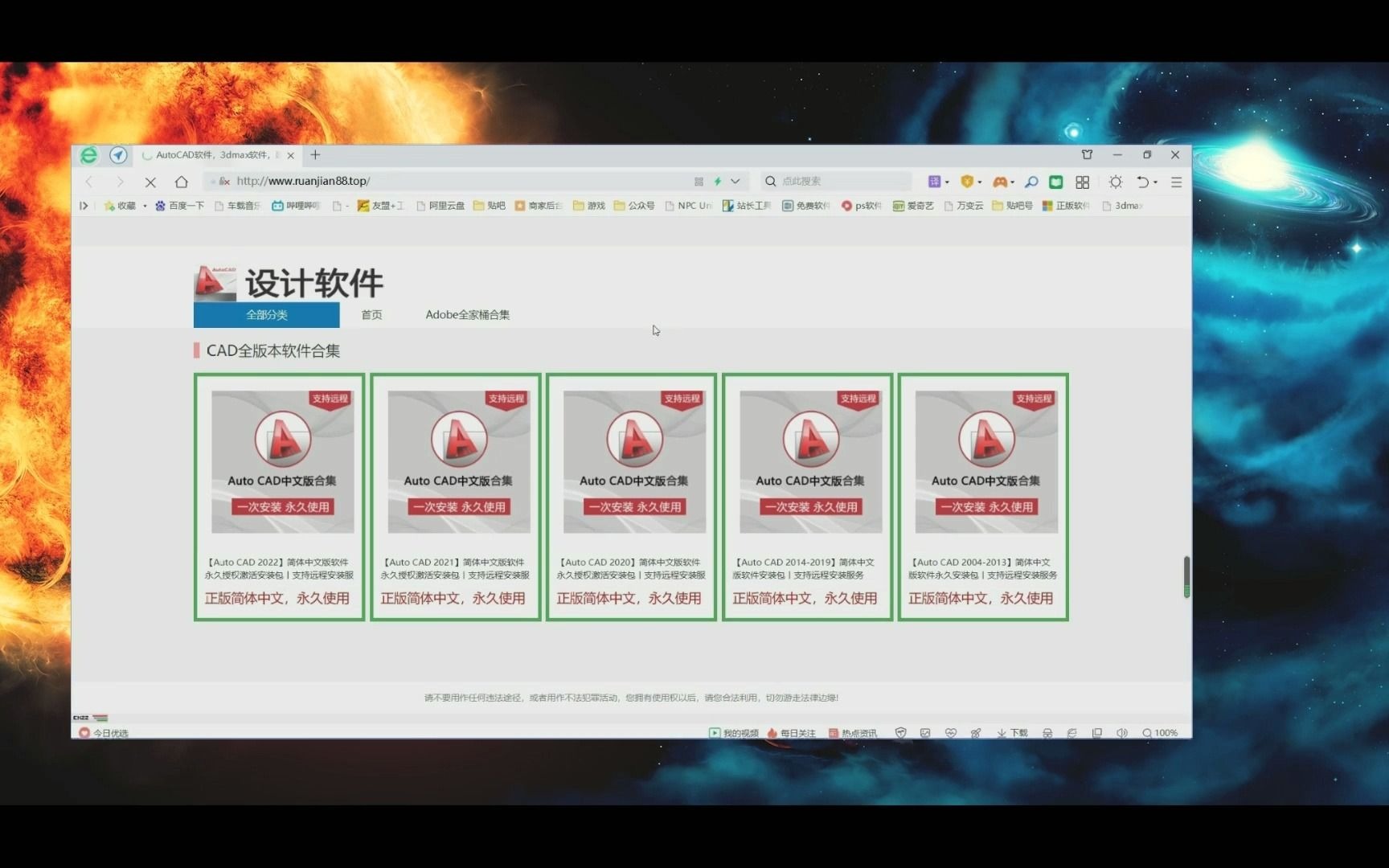Expand the undo closed tab dropdown
This screenshot has width=1389, height=868.
[x=1156, y=182]
